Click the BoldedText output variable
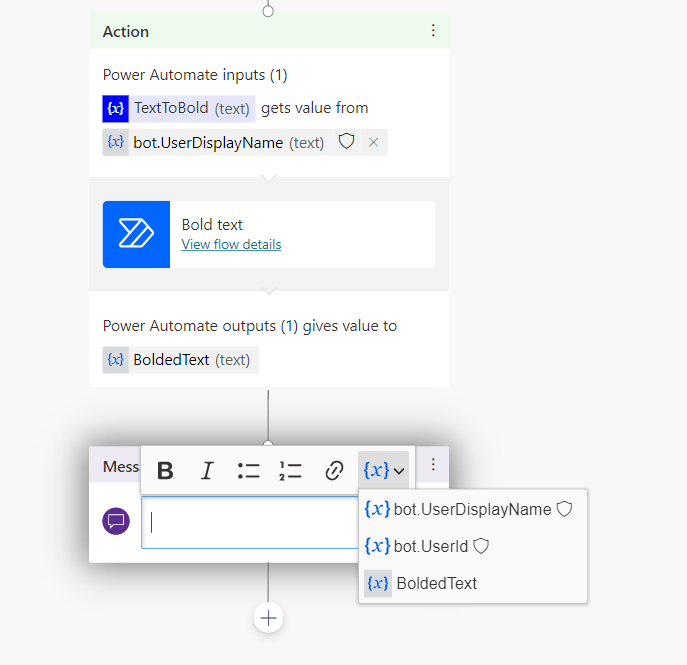 [x=180, y=360]
